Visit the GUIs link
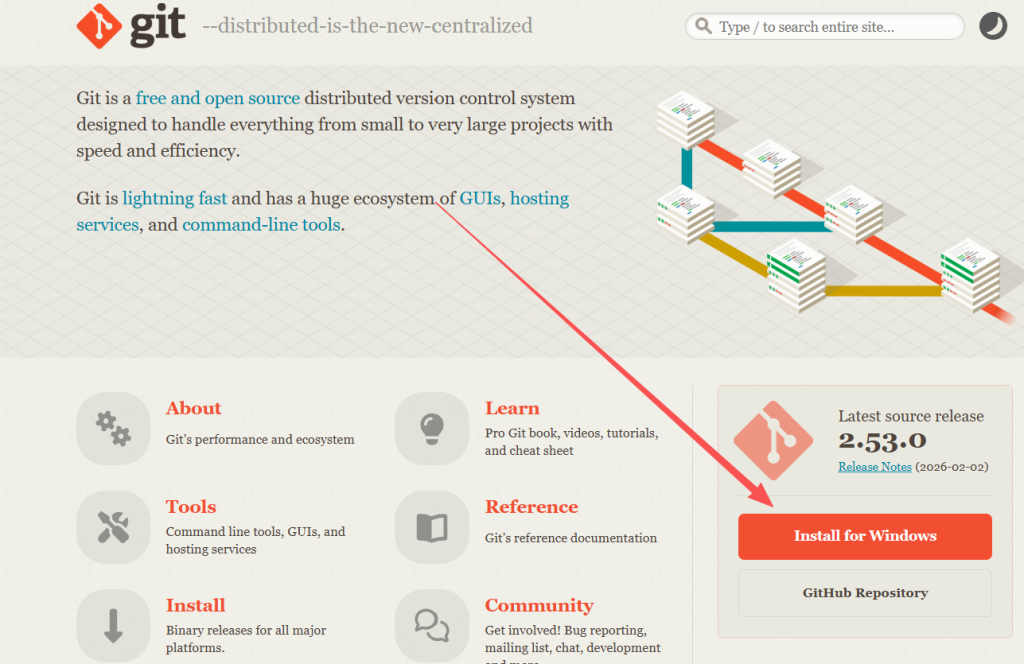 pos(480,198)
